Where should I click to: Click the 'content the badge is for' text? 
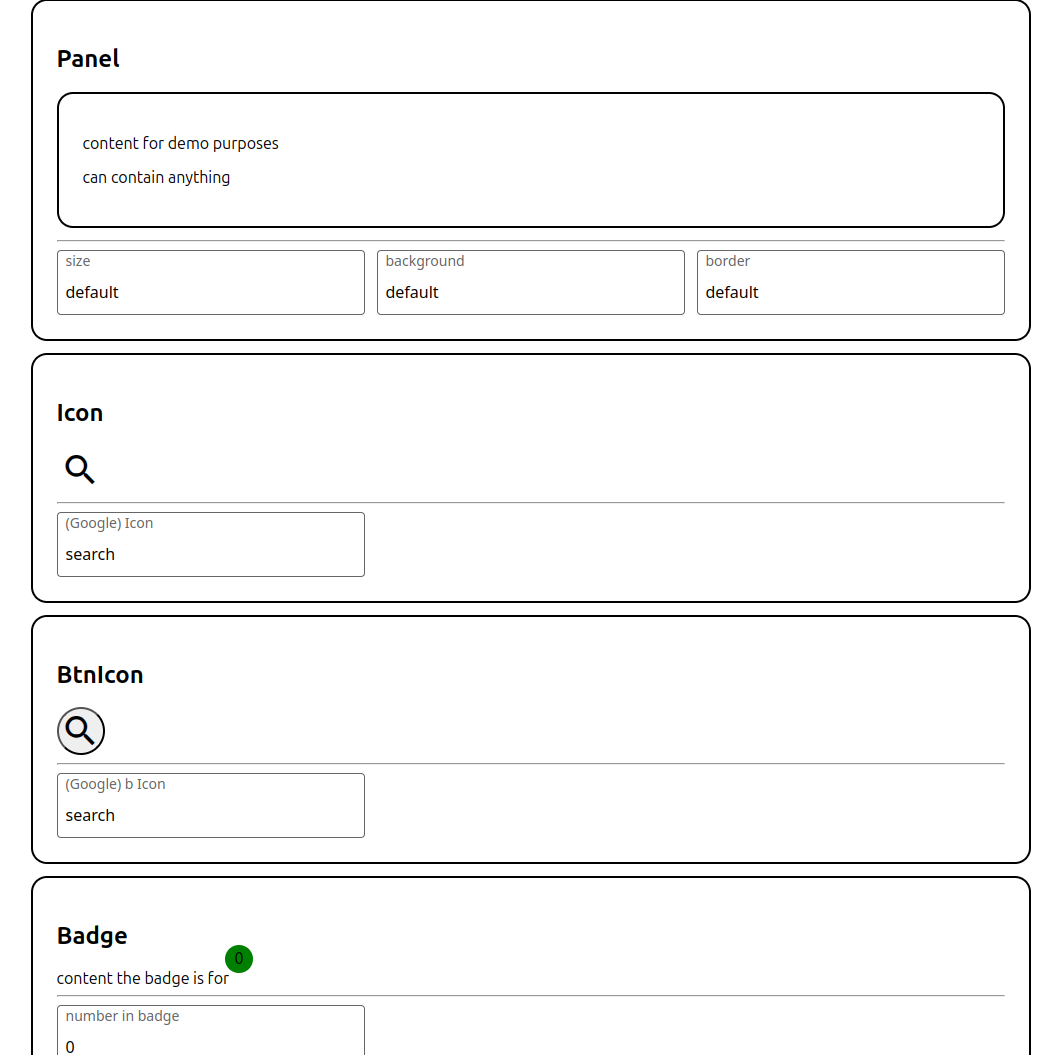tap(142, 978)
